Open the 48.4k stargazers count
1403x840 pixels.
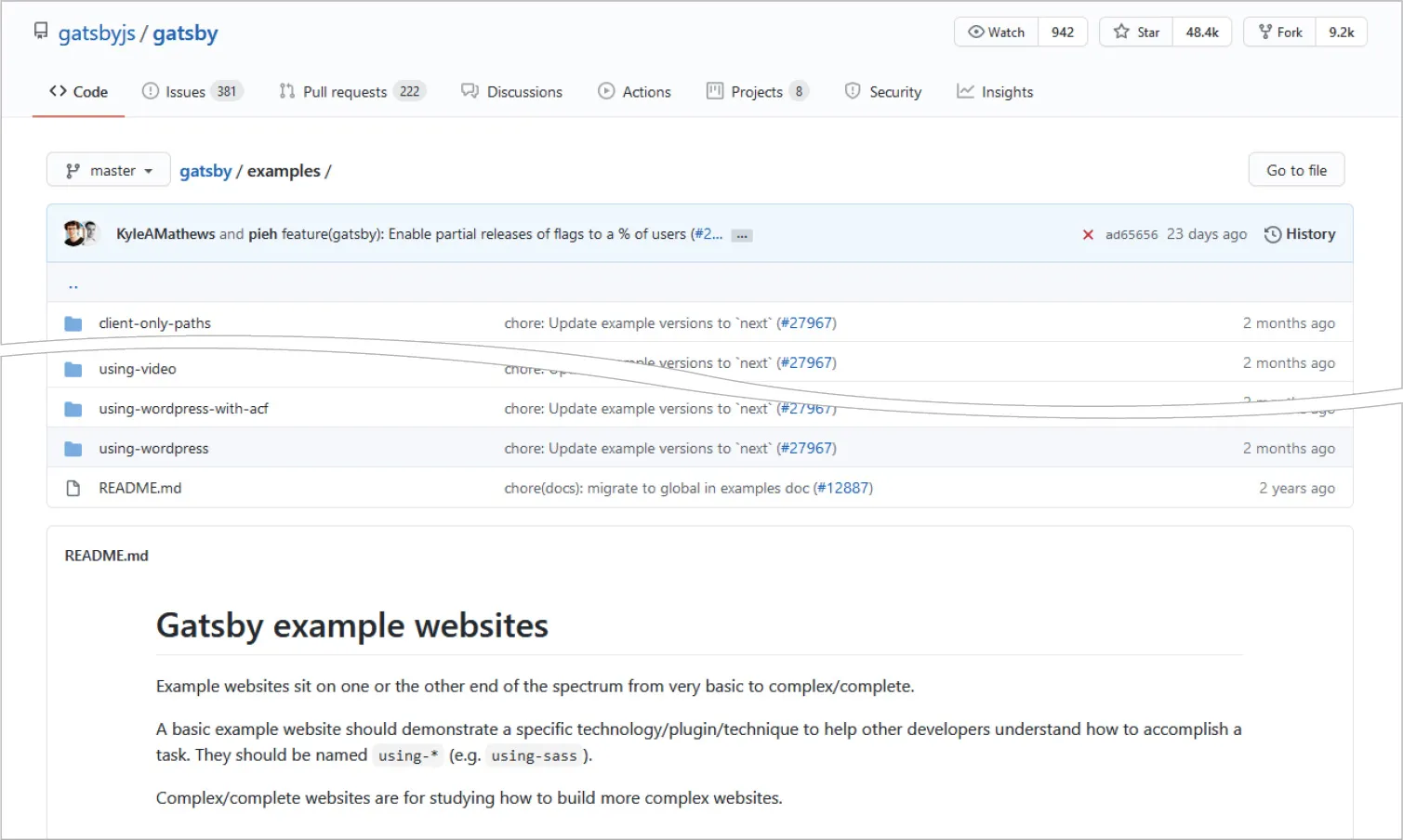[x=1202, y=32]
